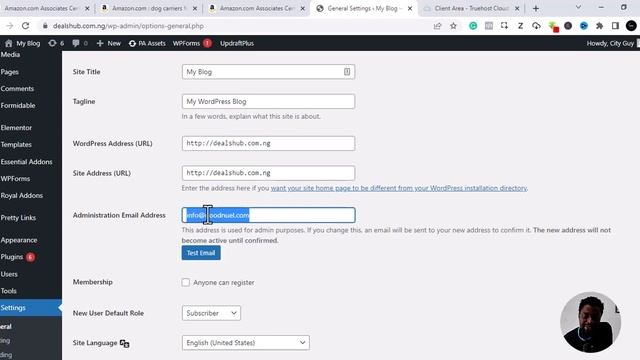Image resolution: width=640 pixels, height=360 pixels.
Task: Open the Chrome profile avatar
Action: (631, 26)
